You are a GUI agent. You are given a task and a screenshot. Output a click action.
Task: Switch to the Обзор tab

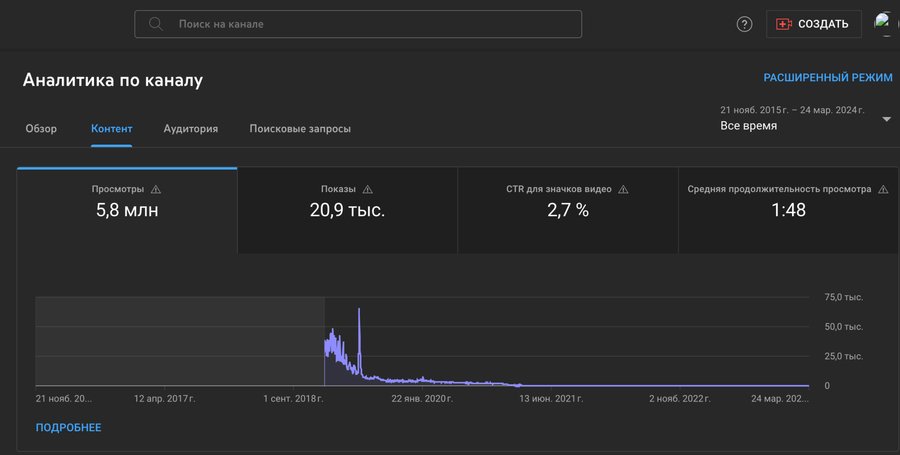coord(41,129)
